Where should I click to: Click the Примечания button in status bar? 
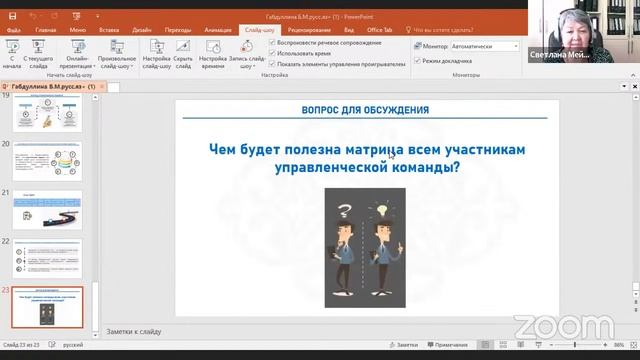tap(447, 345)
